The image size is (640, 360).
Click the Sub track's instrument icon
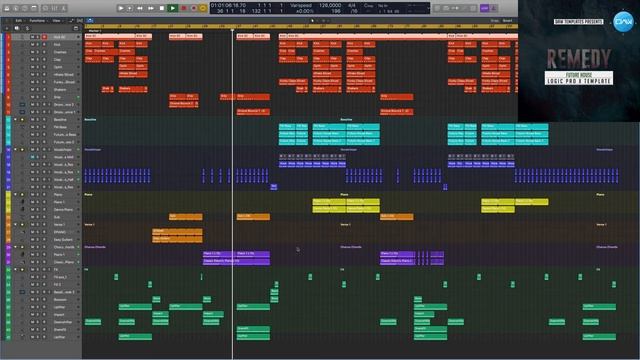click(22, 217)
